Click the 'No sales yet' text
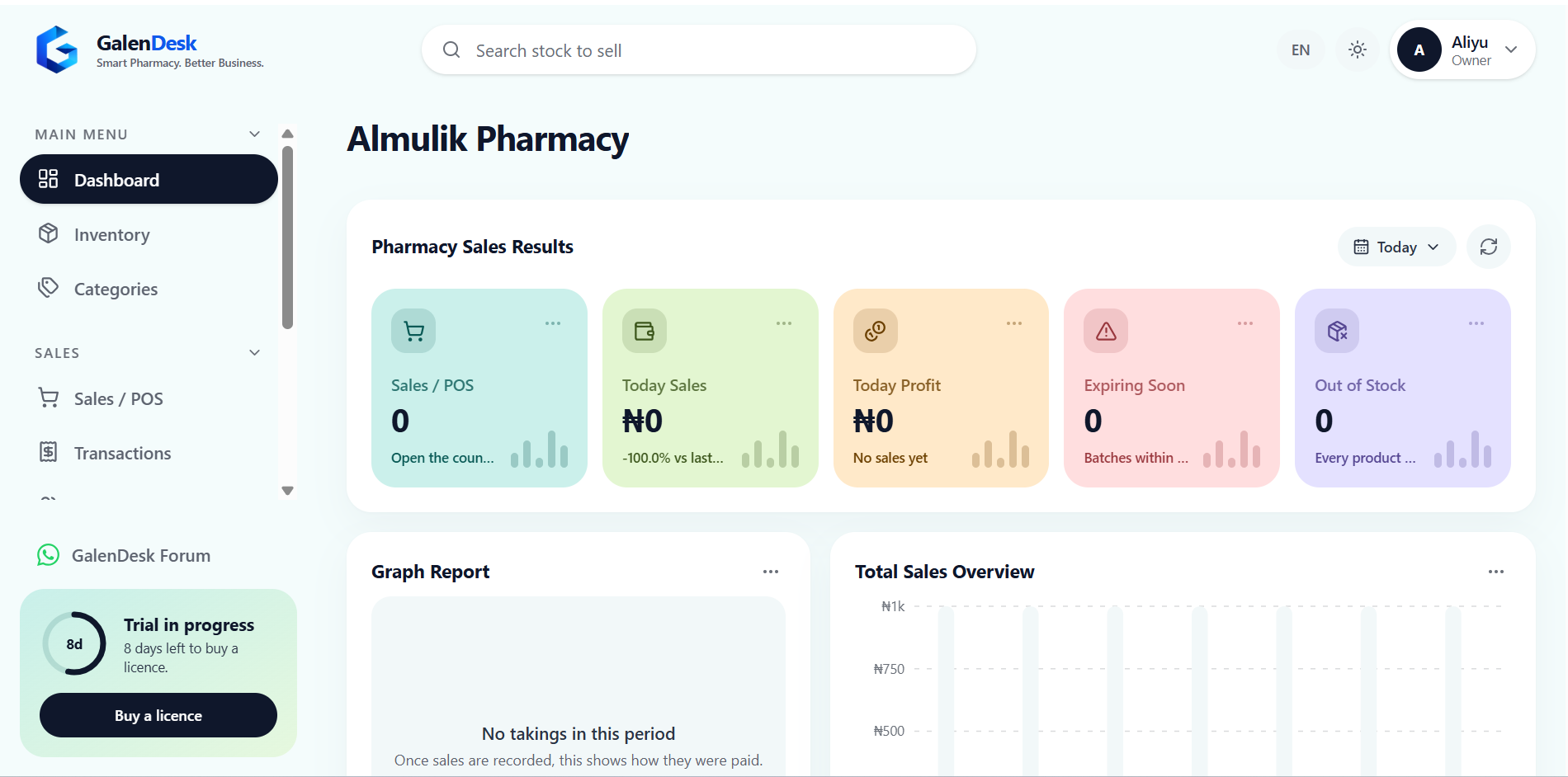This screenshot has width=1568, height=777. click(x=890, y=458)
